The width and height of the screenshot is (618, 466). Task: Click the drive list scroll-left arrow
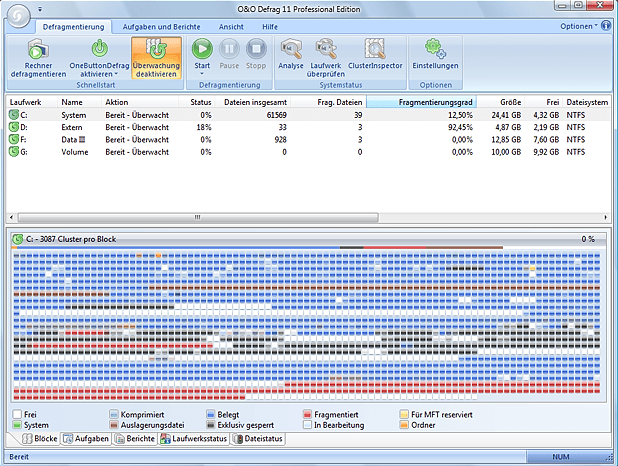coord(11,217)
